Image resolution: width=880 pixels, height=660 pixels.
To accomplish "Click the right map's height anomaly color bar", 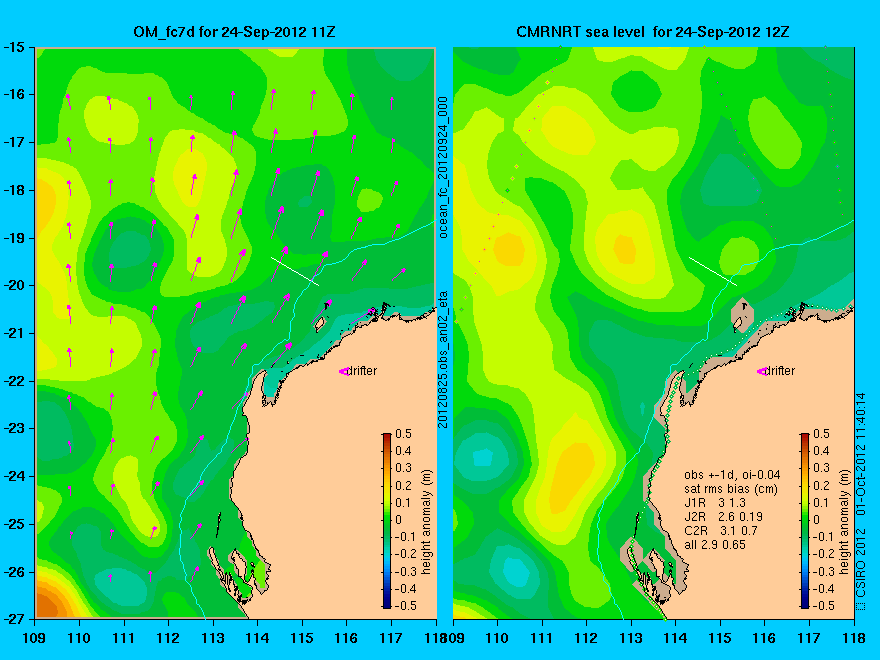I will (805, 521).
